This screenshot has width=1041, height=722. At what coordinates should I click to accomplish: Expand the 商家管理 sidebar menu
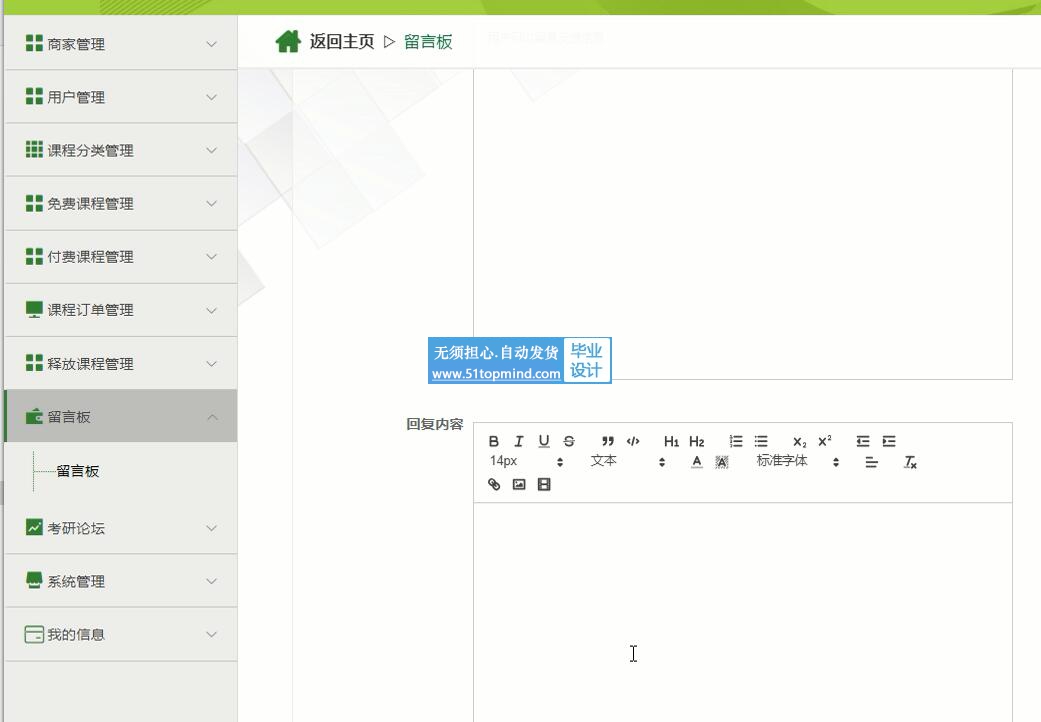(120, 44)
